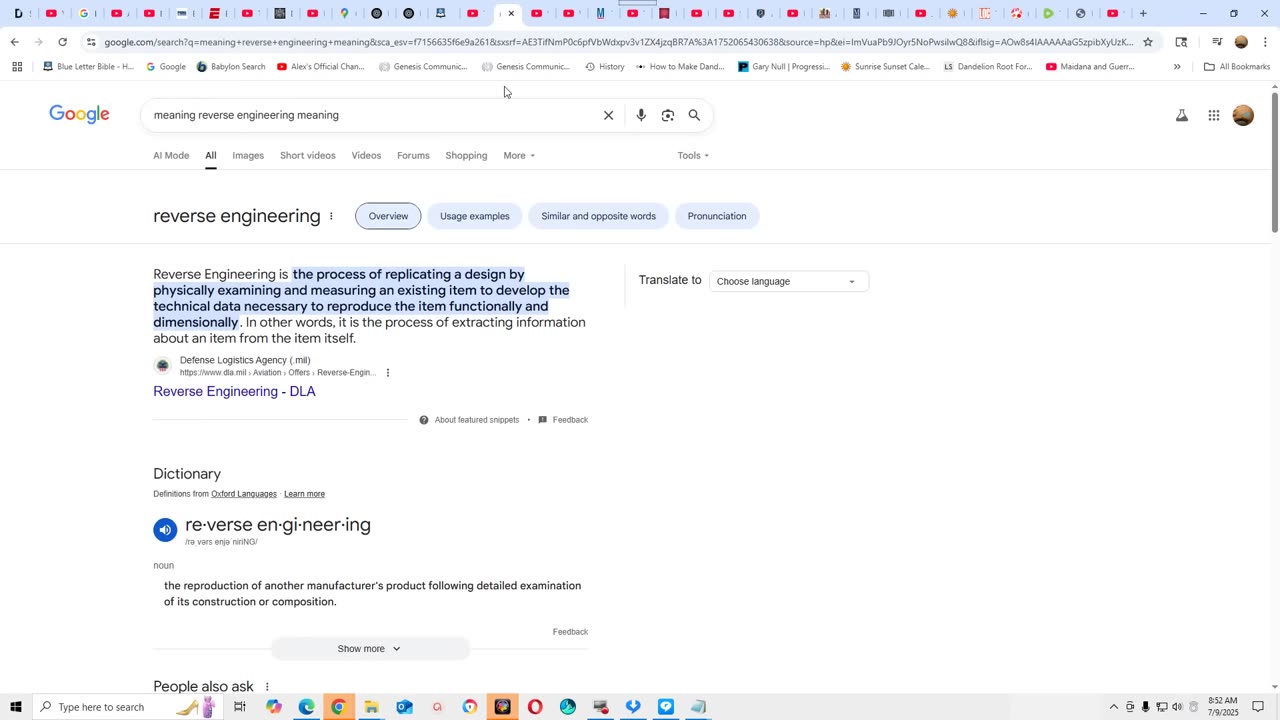Open the Shopping tab
Viewport: 1280px width, 720px height.
click(x=466, y=156)
